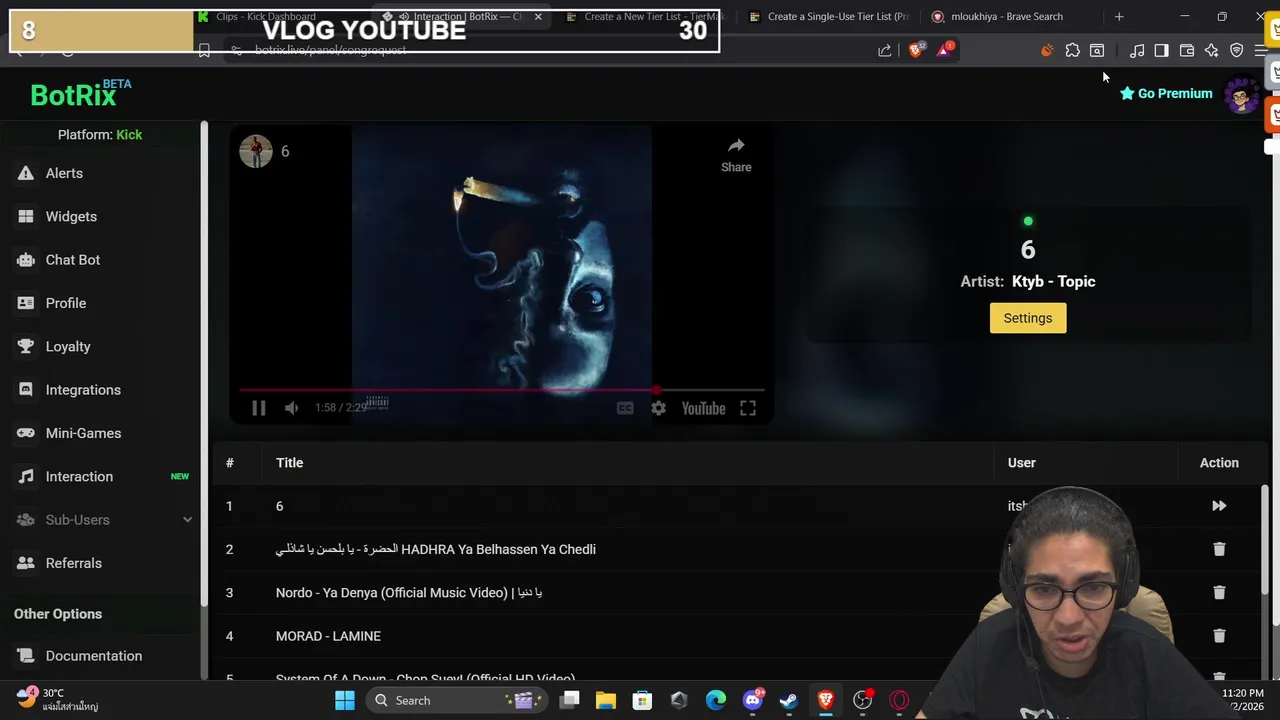Click Go Premium
Image resolution: width=1280 pixels, height=720 pixels.
1166,93
